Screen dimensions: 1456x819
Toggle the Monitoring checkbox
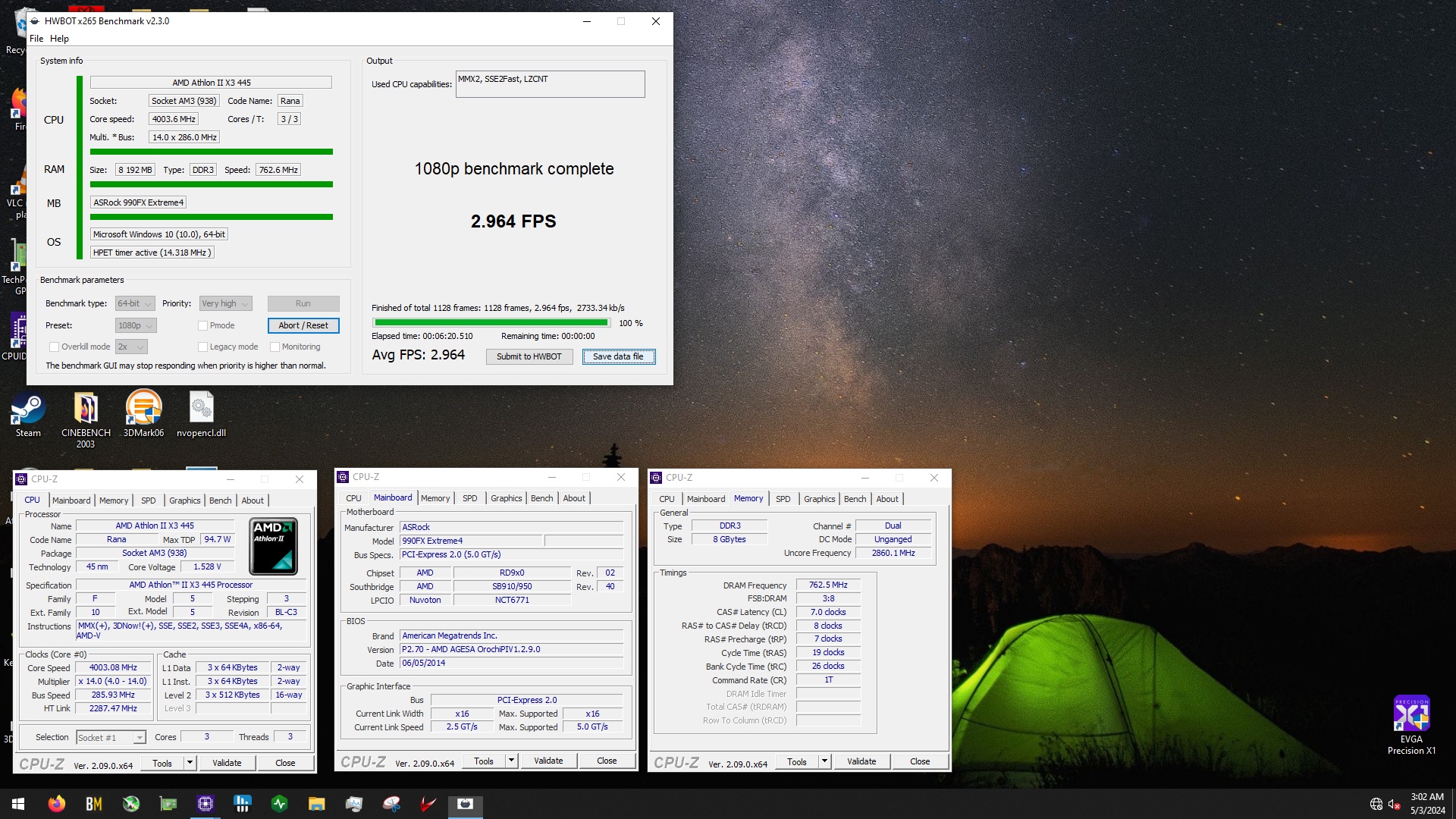tap(275, 347)
